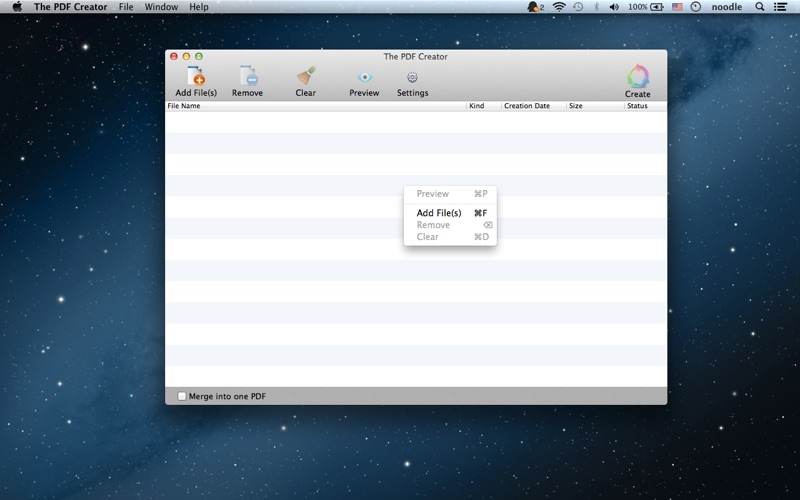This screenshot has width=800, height=500.
Task: Open the Notification Center list icon
Action: pos(780,7)
